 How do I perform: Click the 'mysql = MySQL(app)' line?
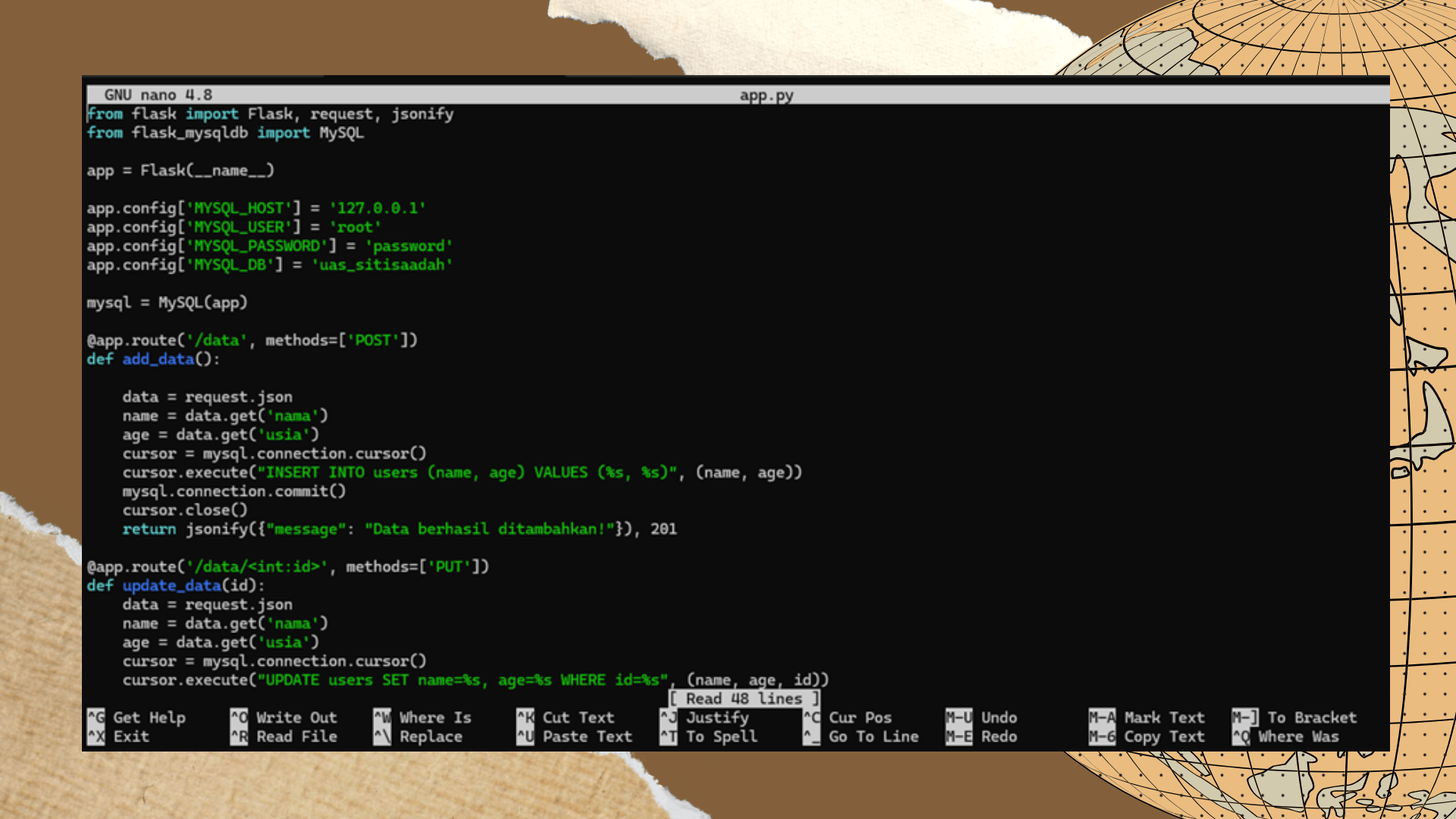pyautogui.click(x=167, y=303)
